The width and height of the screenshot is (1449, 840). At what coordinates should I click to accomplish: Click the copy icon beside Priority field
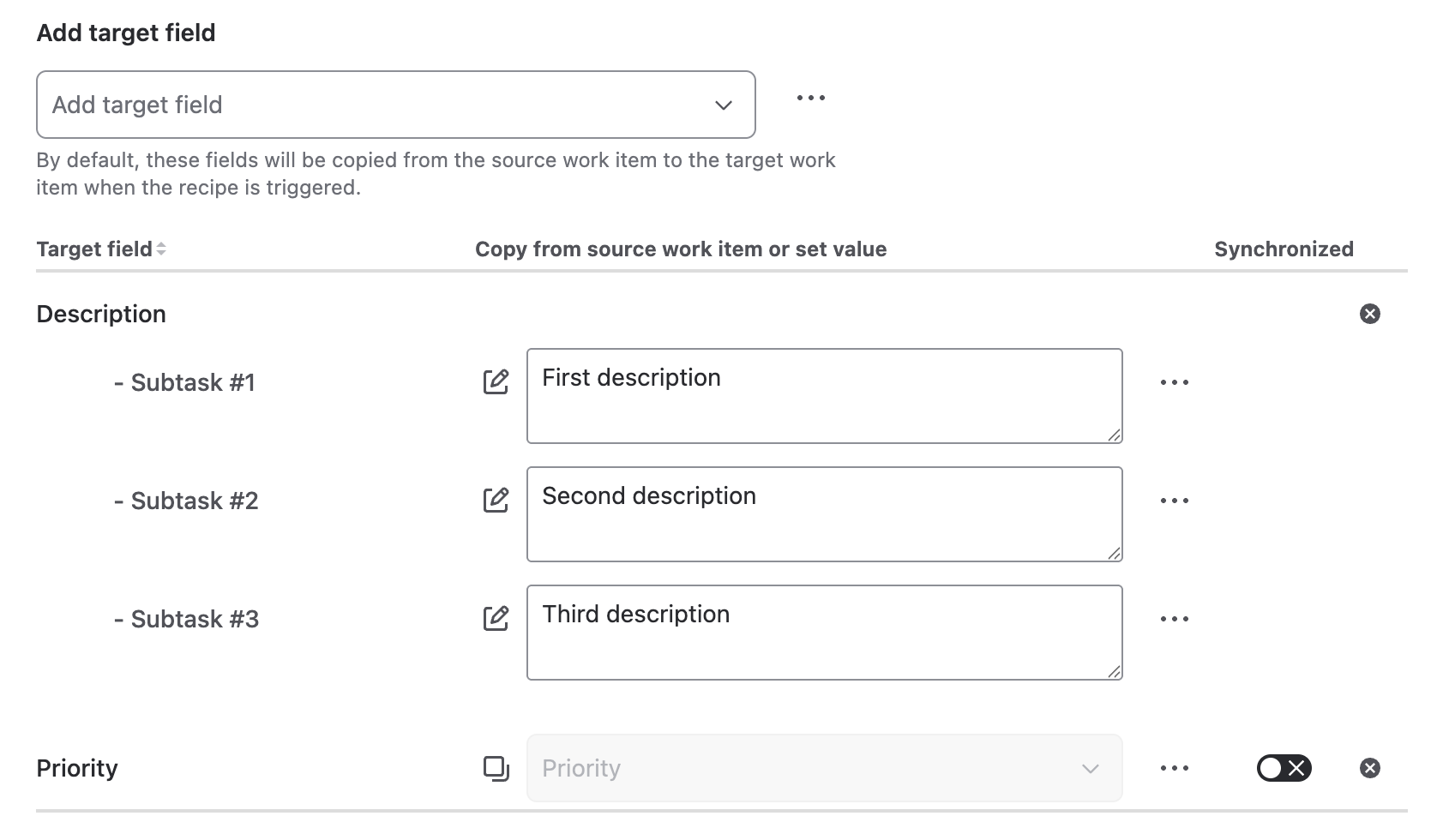[496, 768]
